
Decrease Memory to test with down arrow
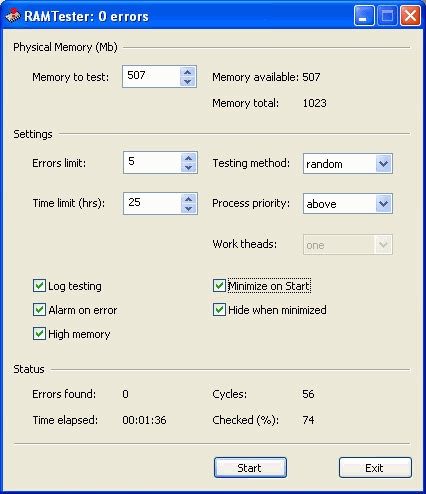click(x=188, y=81)
